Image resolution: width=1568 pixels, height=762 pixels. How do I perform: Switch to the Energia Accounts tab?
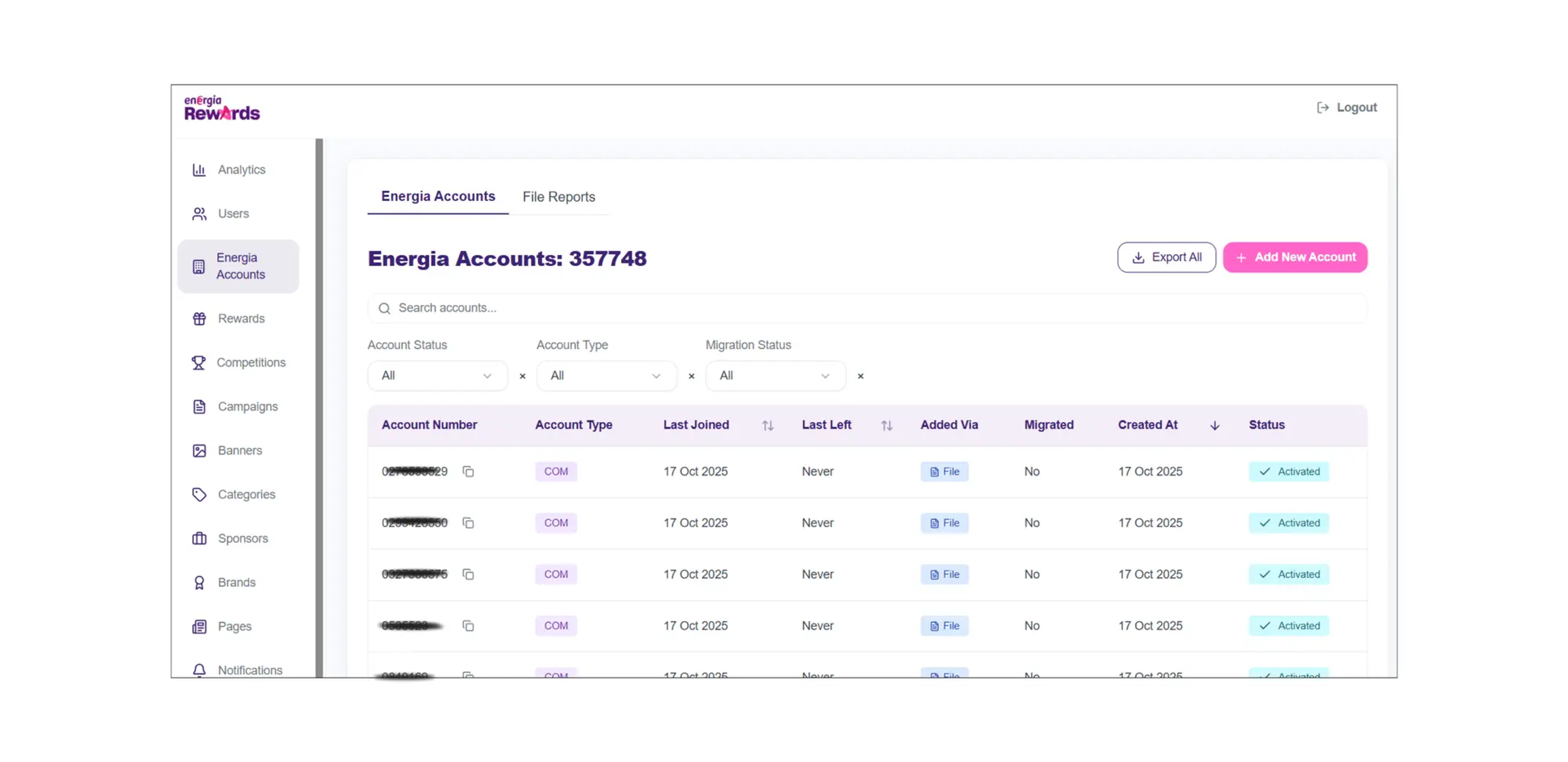[438, 196]
